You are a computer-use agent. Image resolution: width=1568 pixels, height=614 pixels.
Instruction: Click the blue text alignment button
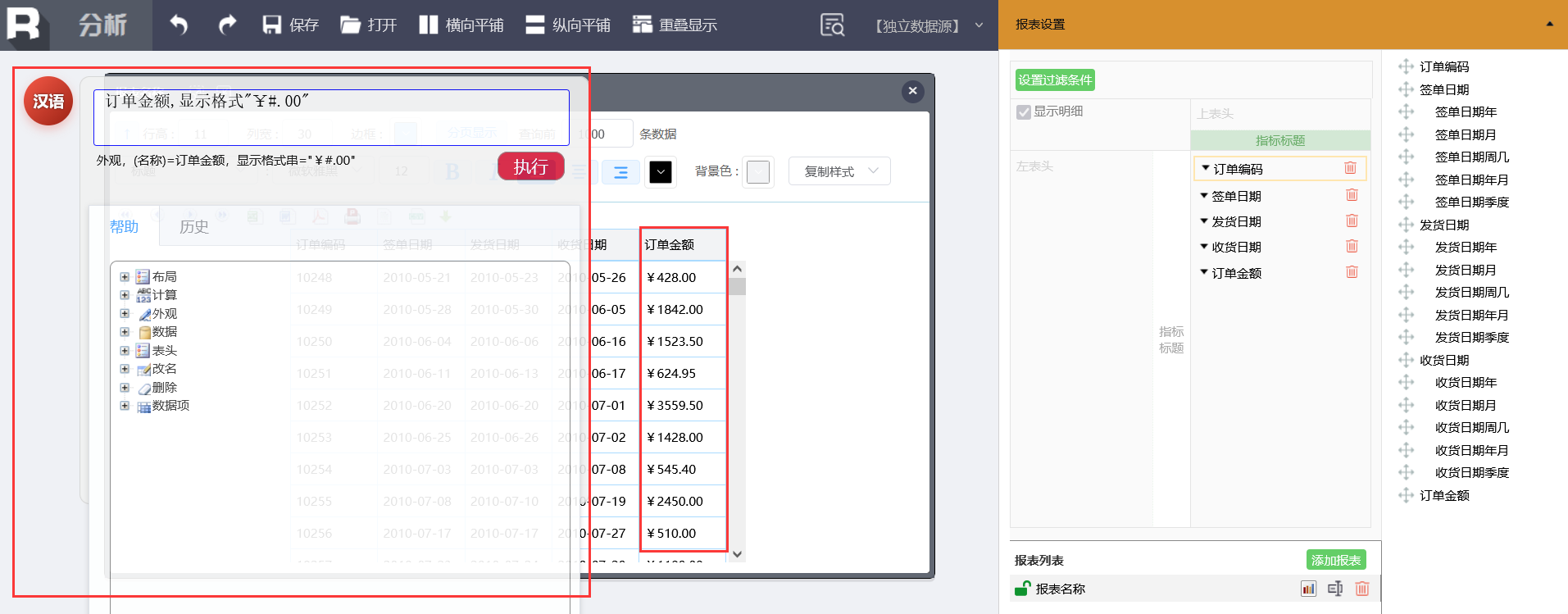click(x=620, y=171)
